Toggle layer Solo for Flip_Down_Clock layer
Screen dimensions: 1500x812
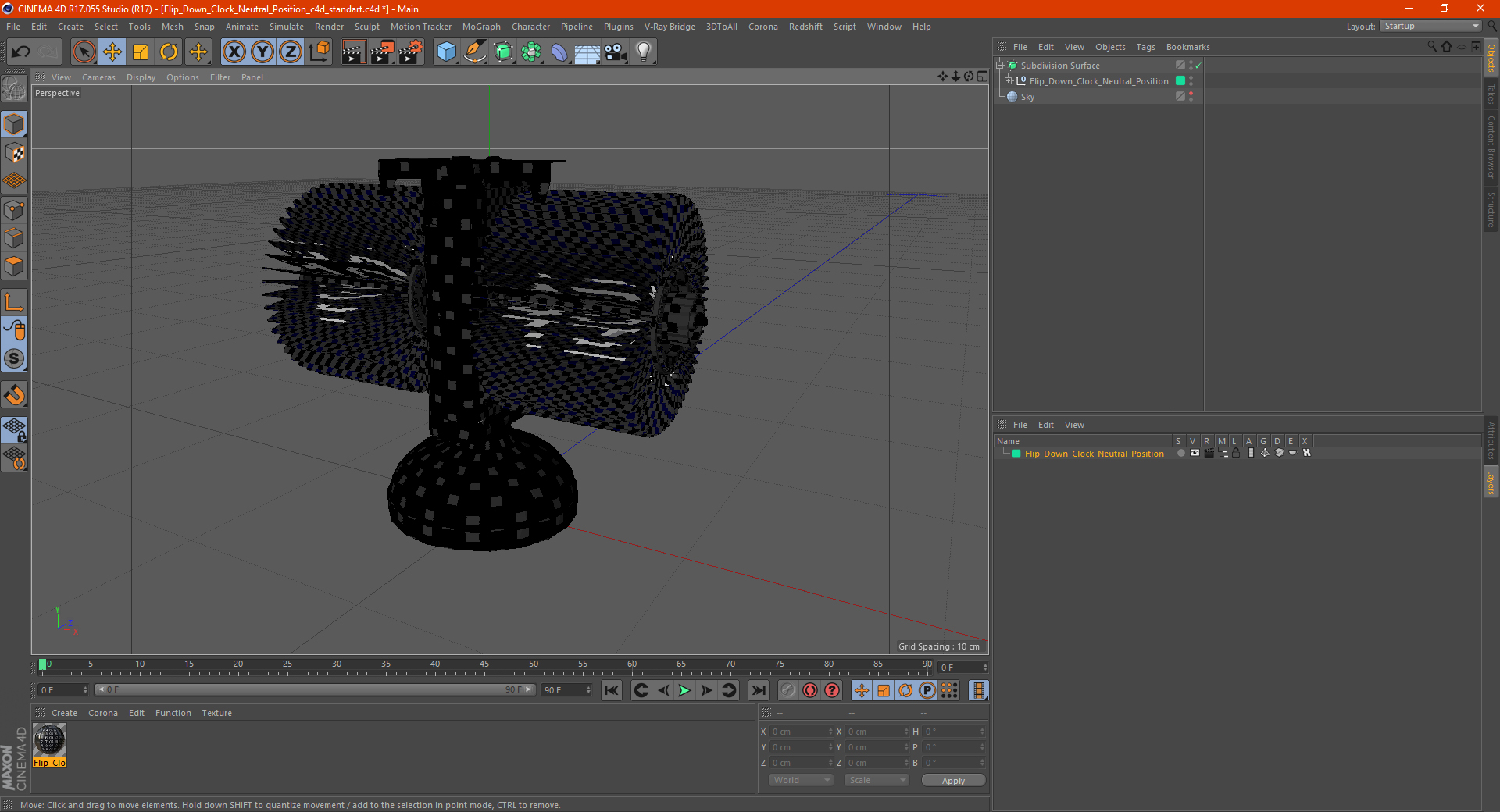[x=1180, y=453]
